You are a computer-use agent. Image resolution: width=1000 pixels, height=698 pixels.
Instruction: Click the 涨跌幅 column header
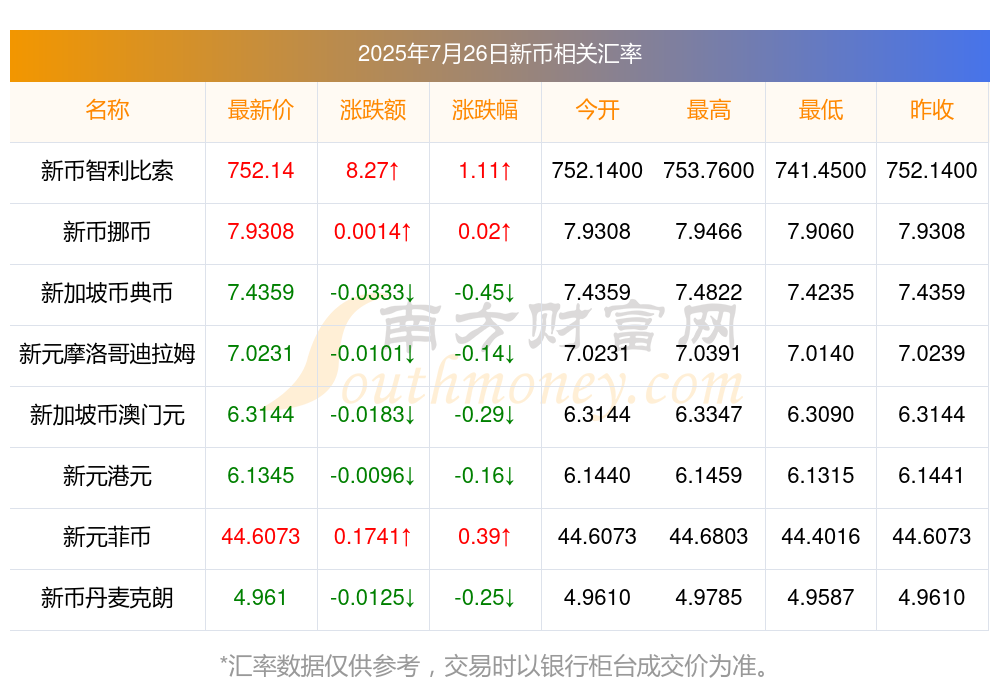click(485, 110)
